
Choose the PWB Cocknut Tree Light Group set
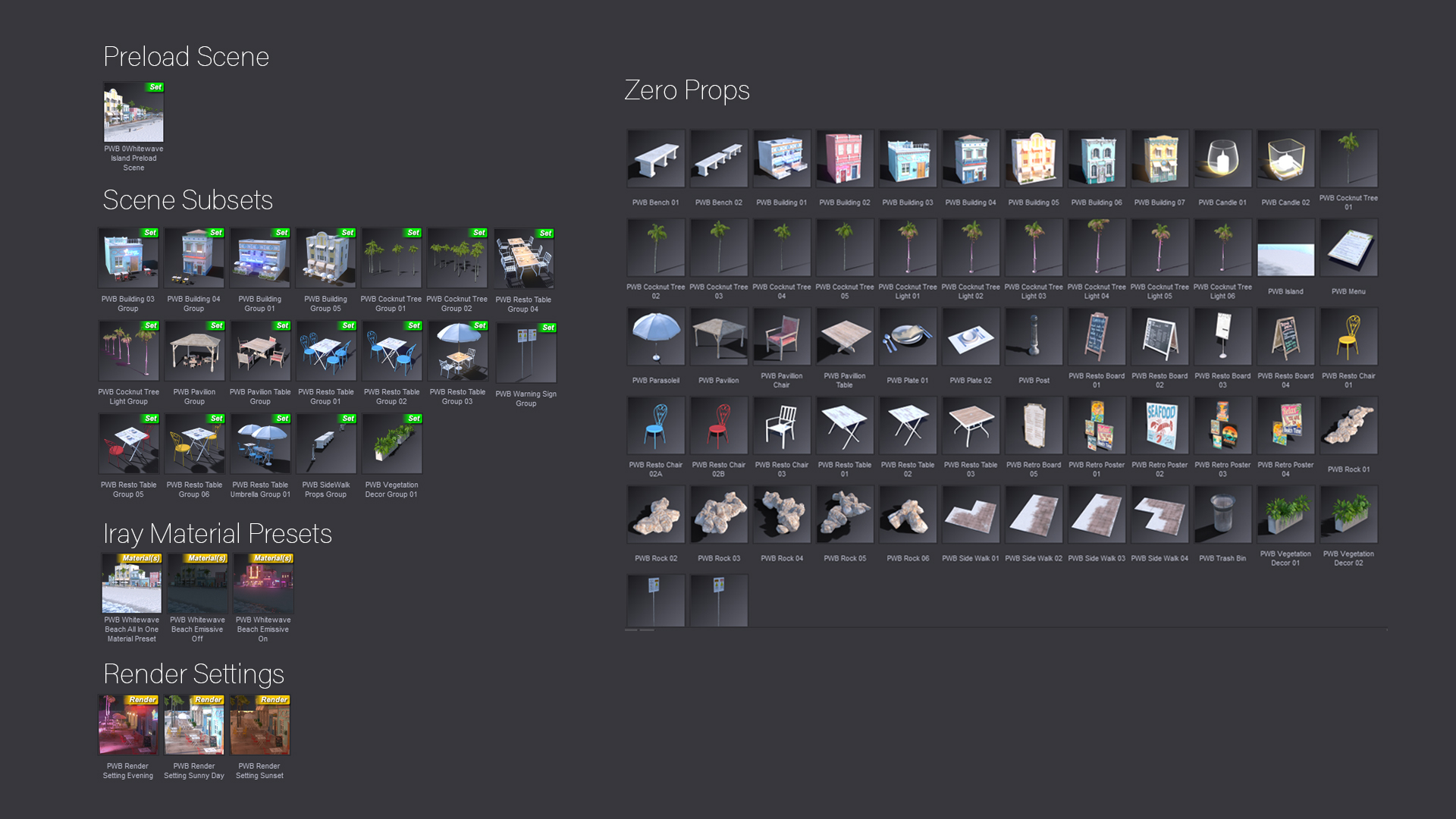tap(128, 351)
